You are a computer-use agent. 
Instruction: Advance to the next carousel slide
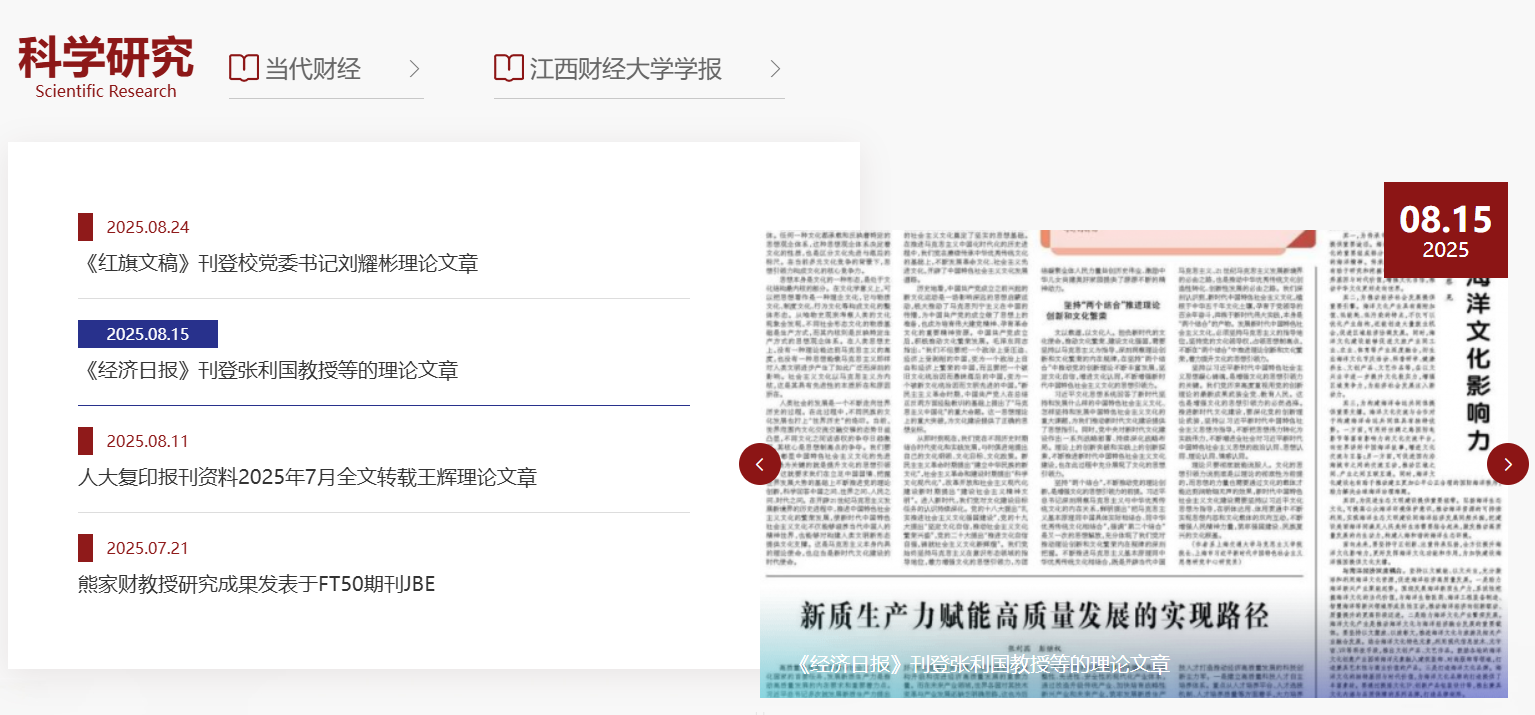1507,464
